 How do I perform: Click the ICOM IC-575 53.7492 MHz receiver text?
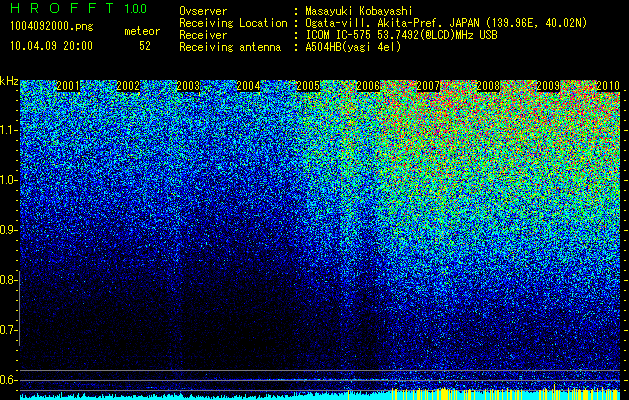(401, 35)
